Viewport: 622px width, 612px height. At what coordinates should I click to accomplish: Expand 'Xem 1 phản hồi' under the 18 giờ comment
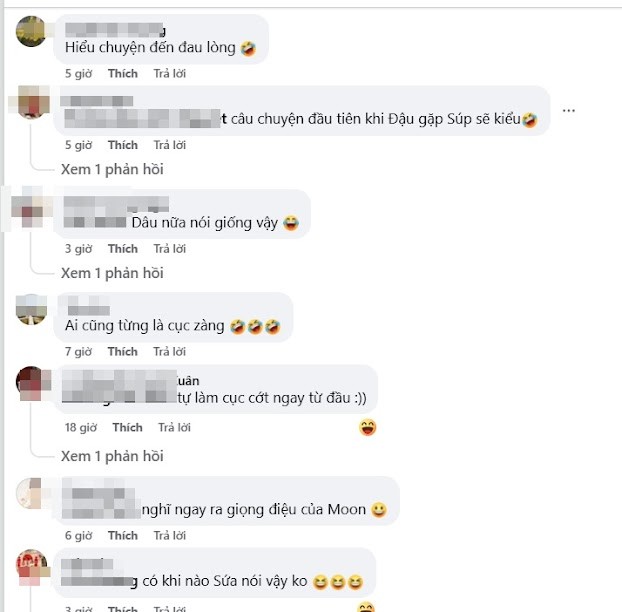112,456
